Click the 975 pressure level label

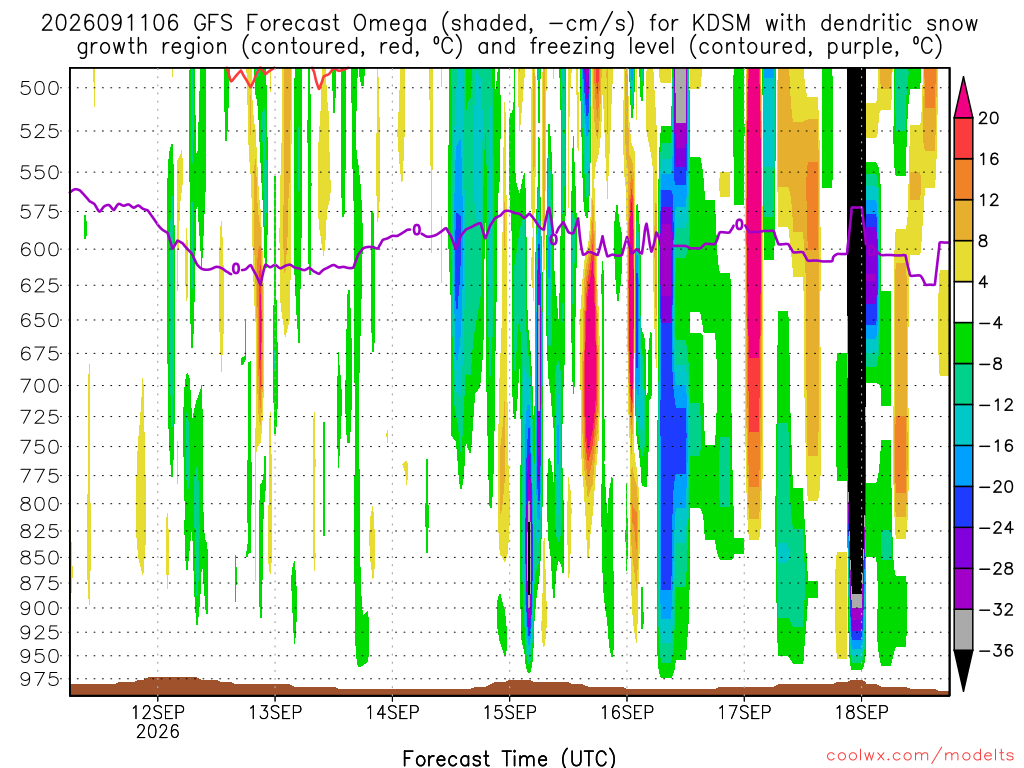[40, 679]
